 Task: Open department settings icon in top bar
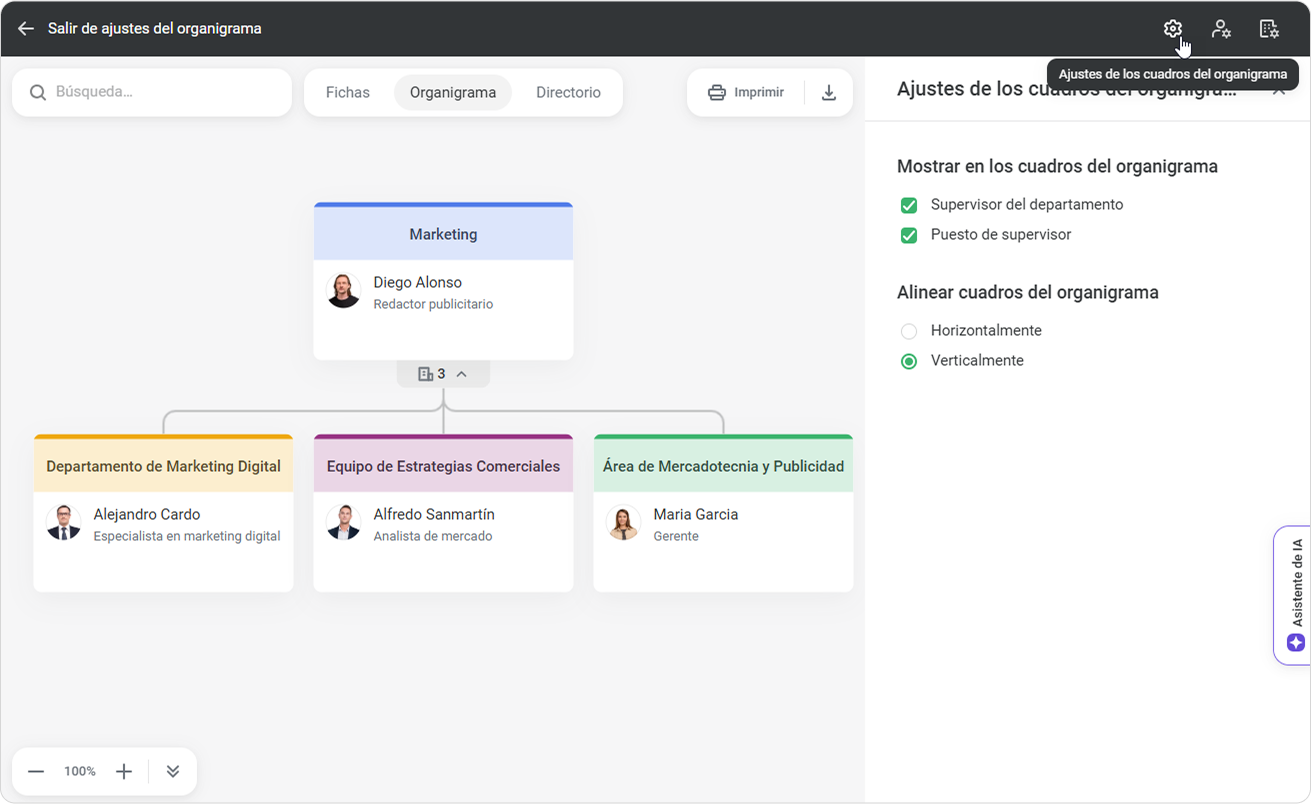click(1269, 29)
